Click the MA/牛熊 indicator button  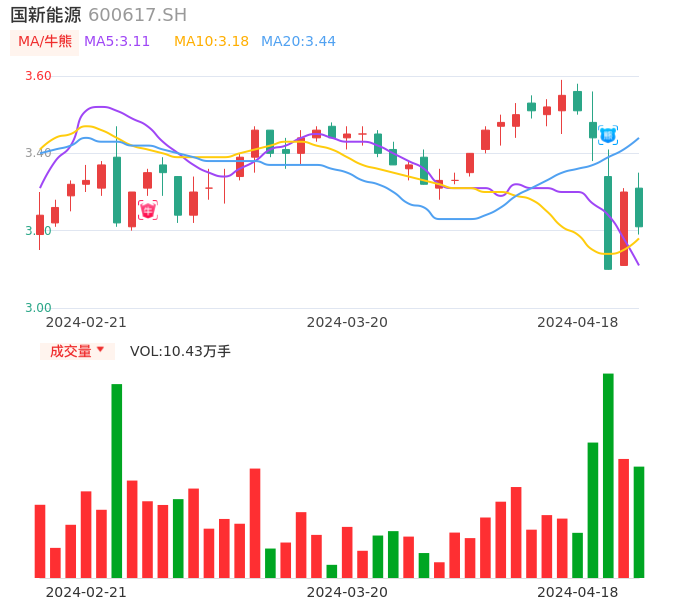point(45,42)
